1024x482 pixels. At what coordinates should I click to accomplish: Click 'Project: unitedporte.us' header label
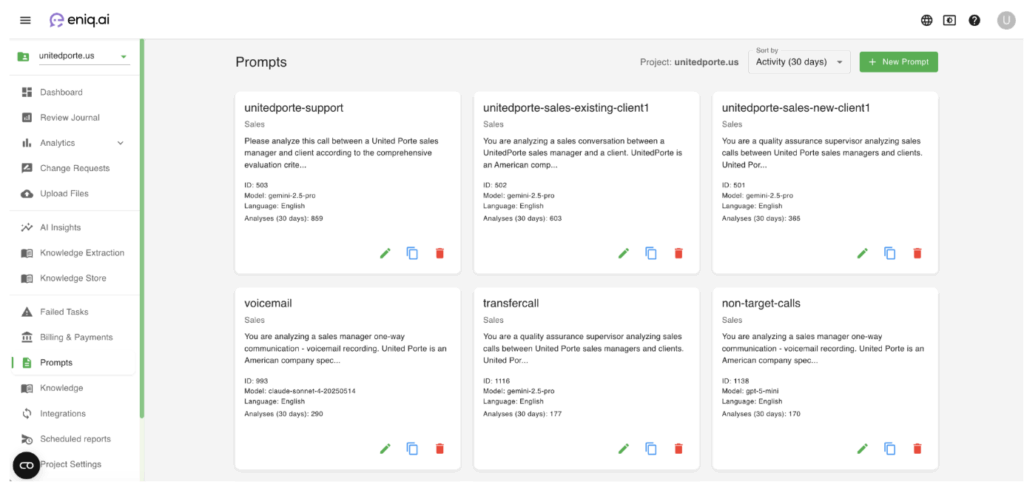tap(690, 62)
